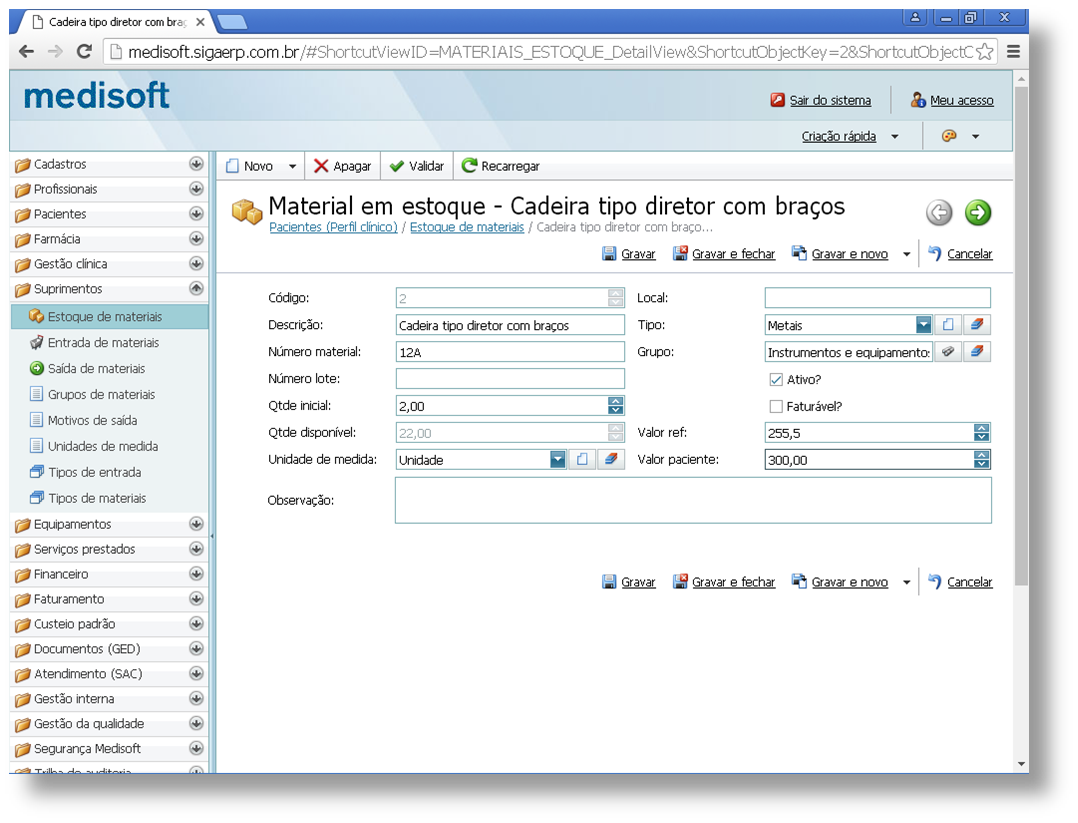Click the Recarregar toolbar button
1078x823 pixels.
coord(500,166)
